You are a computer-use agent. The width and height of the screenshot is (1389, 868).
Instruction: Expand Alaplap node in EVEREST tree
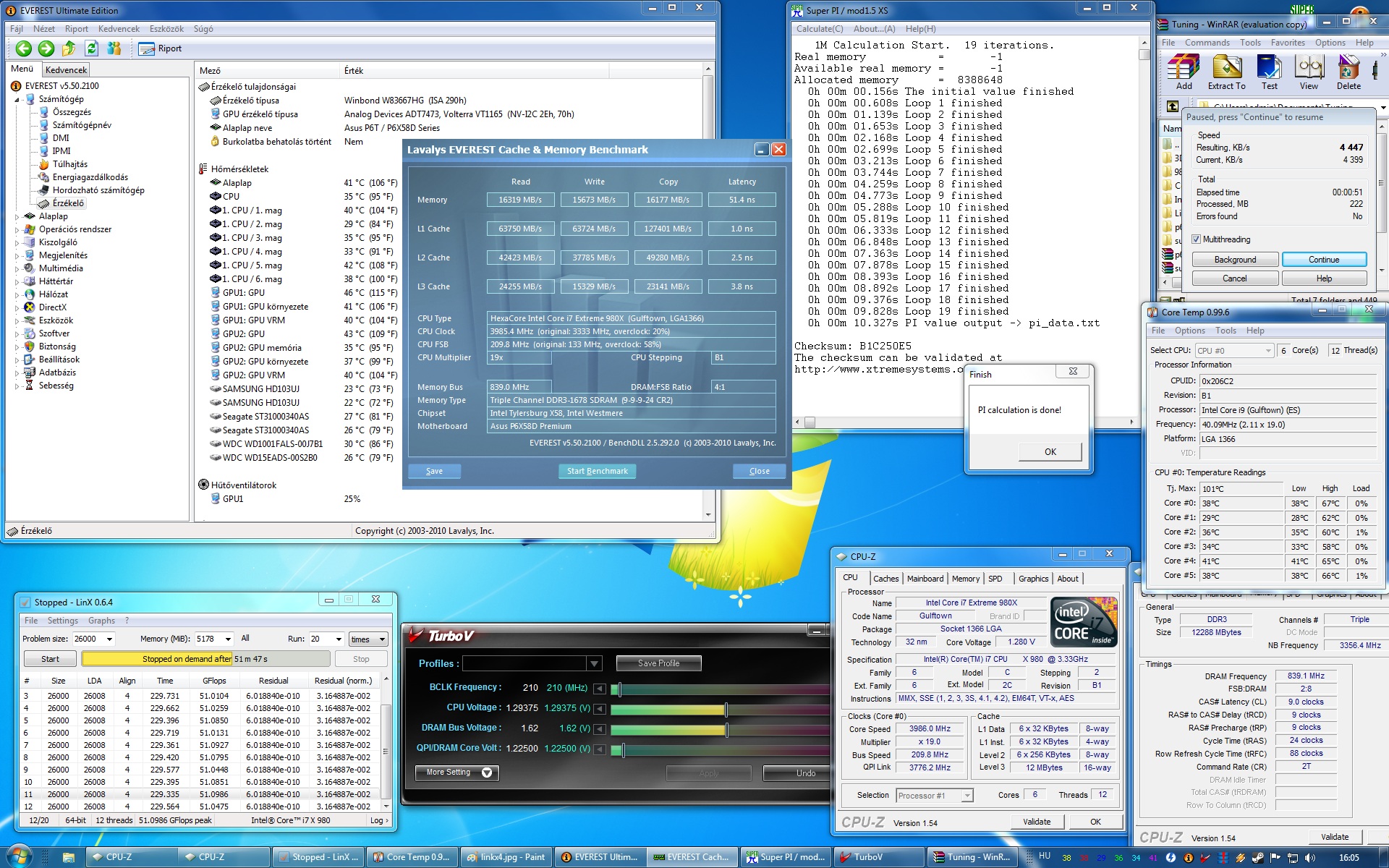coord(17,216)
